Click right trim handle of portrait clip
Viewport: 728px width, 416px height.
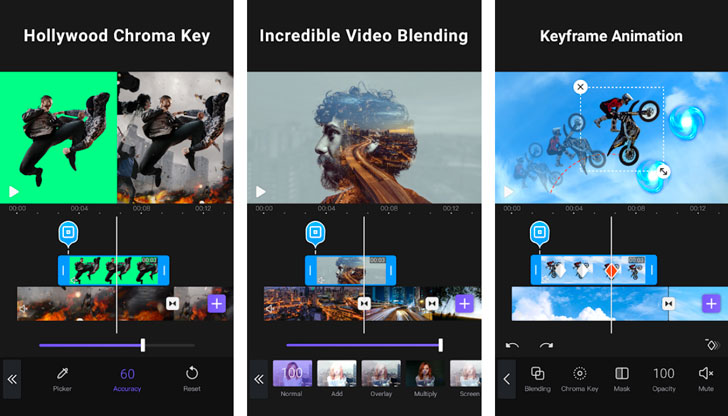391,270
